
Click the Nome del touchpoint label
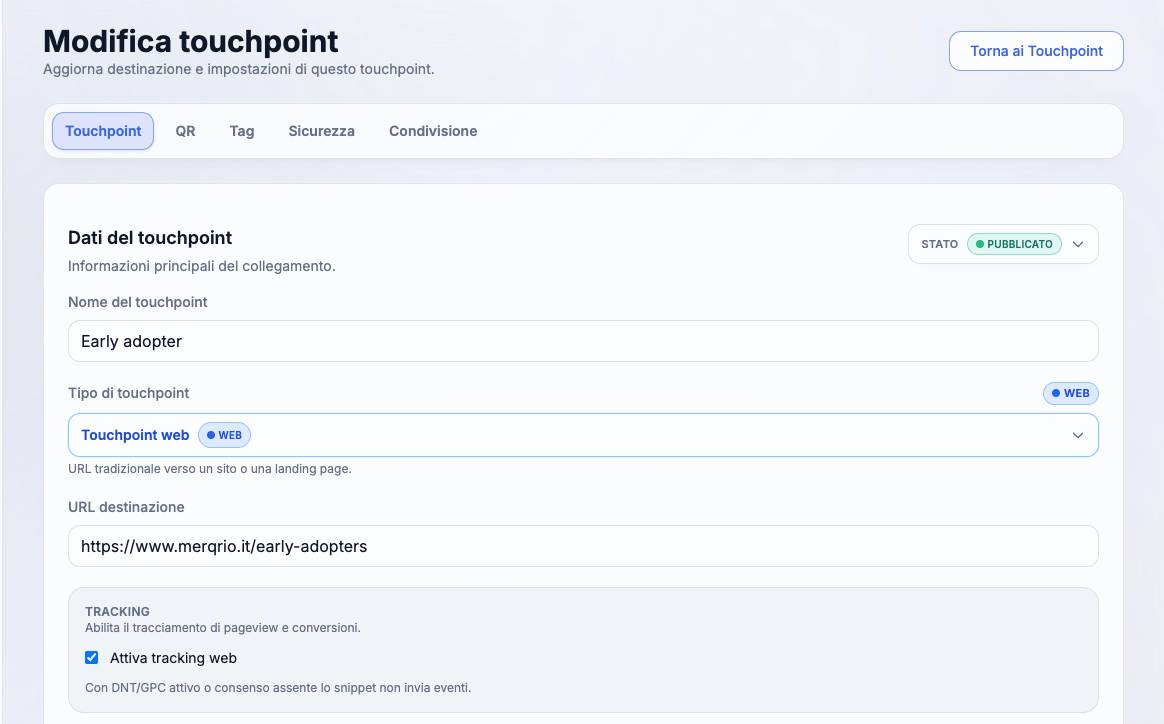click(x=138, y=302)
